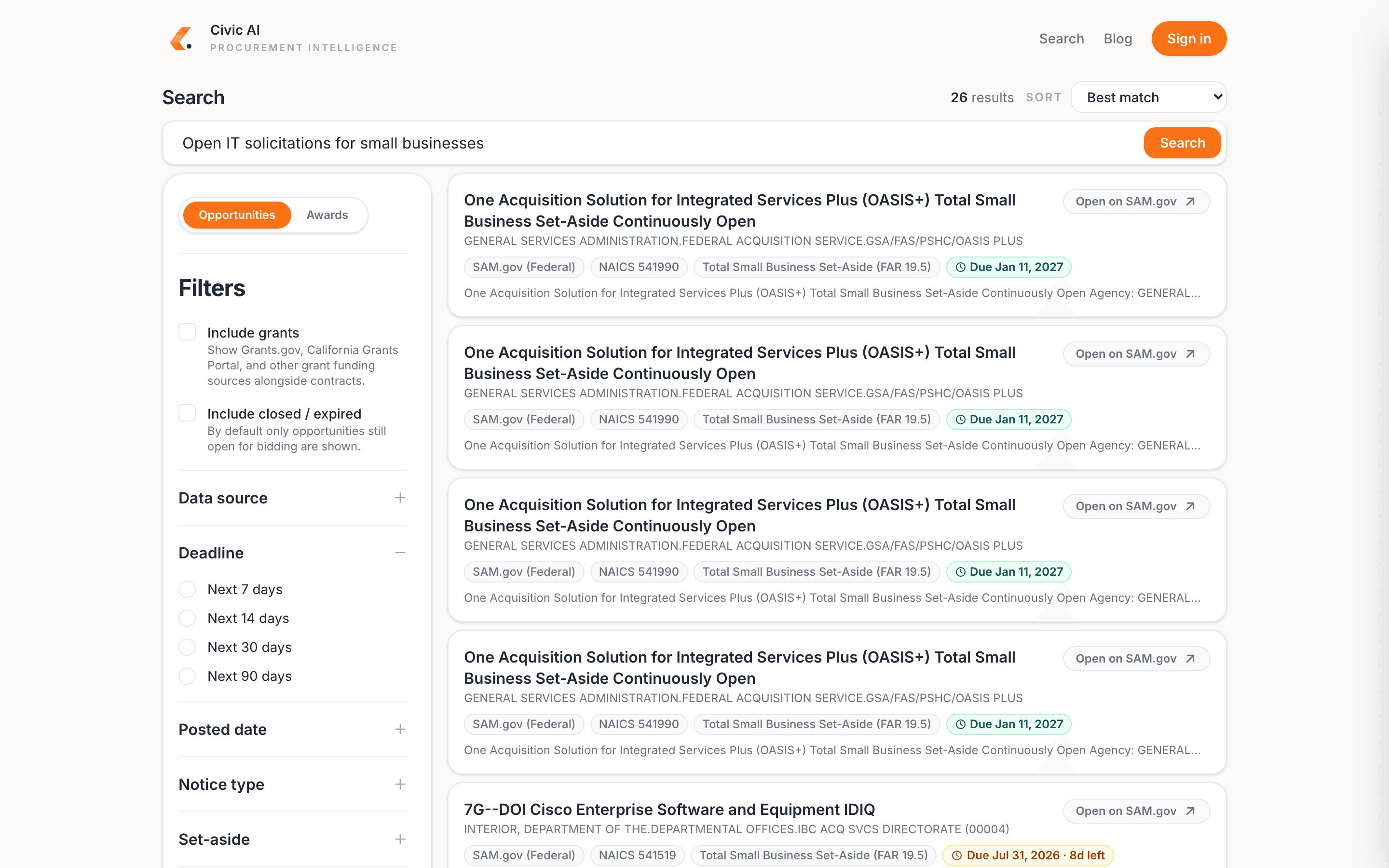
Task: Click the INTERIOR, DEPARTMENT OF THE agency line
Action: [736, 829]
